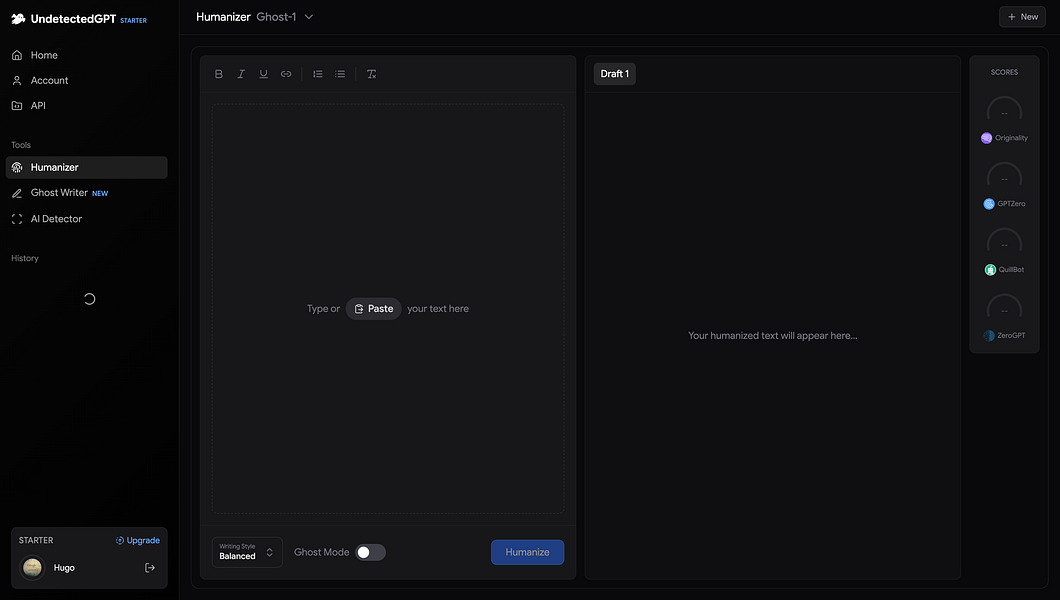Click the API folder icon

tap(17, 105)
